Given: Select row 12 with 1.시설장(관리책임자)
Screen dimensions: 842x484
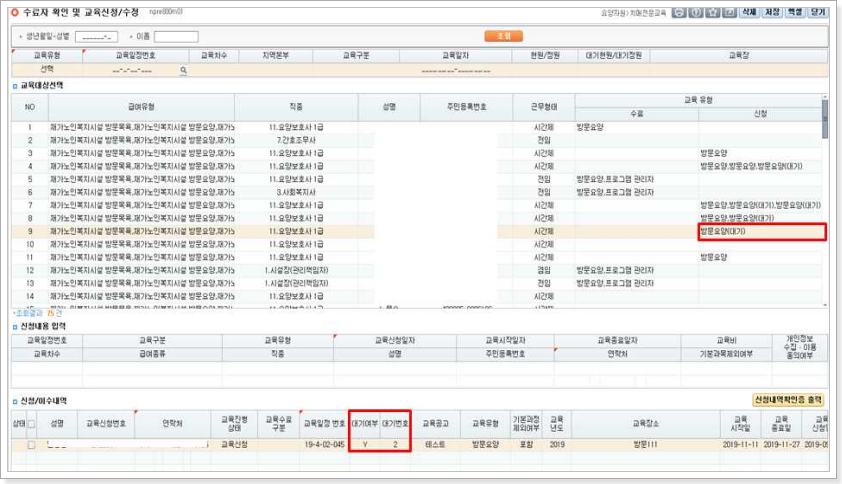Looking at the screenshot, I should (x=417, y=270).
